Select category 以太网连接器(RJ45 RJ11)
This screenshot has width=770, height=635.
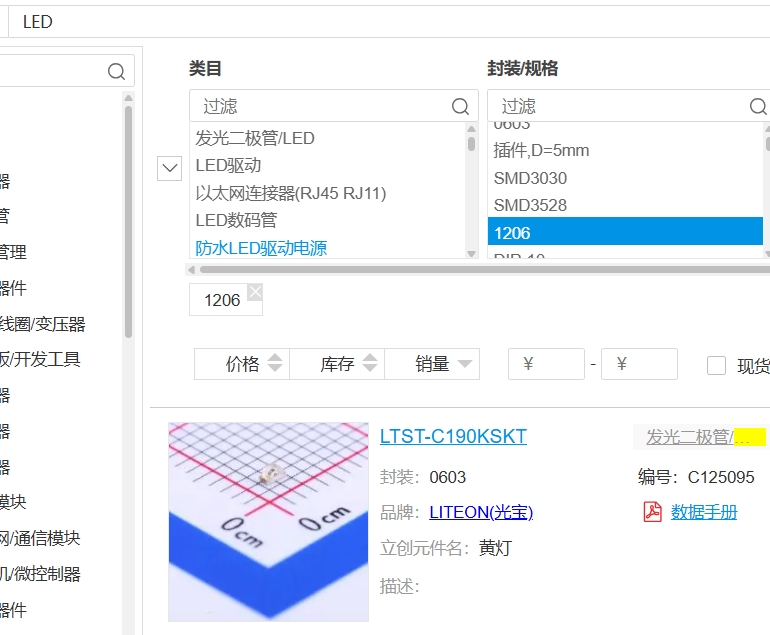pyautogui.click(x=291, y=193)
